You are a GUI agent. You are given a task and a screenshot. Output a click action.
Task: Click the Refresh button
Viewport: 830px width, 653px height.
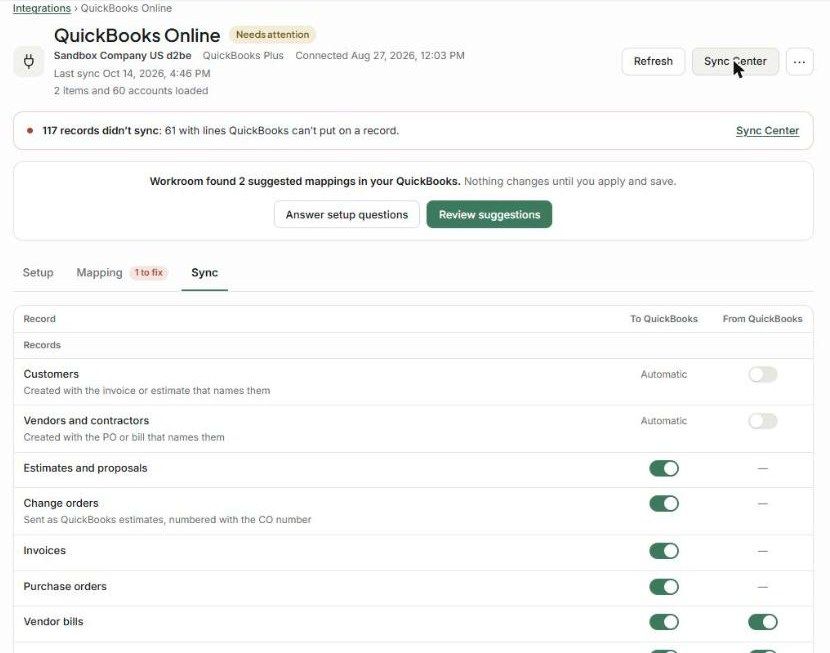(653, 61)
